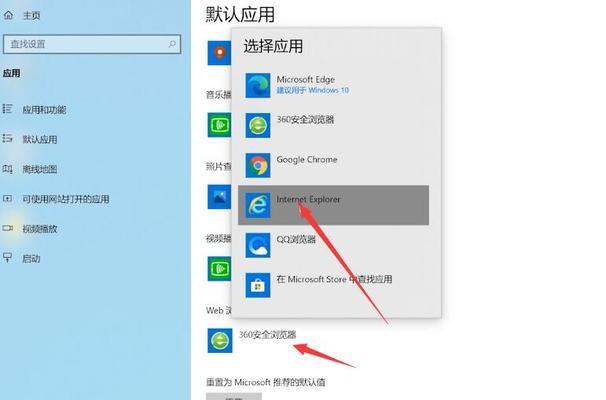Click the Internet Explorer icon
606x400 pixels.
click(x=258, y=205)
